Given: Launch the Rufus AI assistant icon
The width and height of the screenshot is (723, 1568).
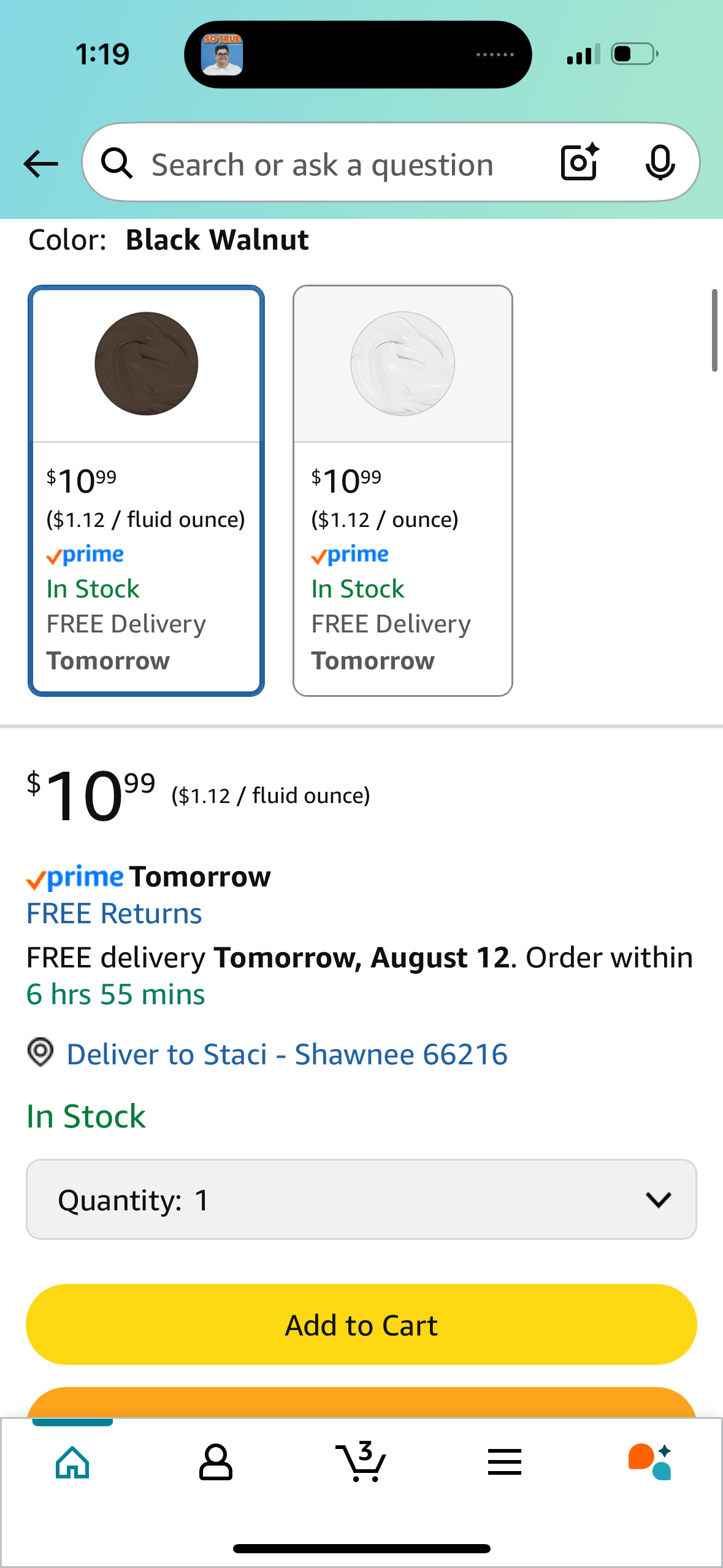Looking at the screenshot, I should click(650, 1462).
